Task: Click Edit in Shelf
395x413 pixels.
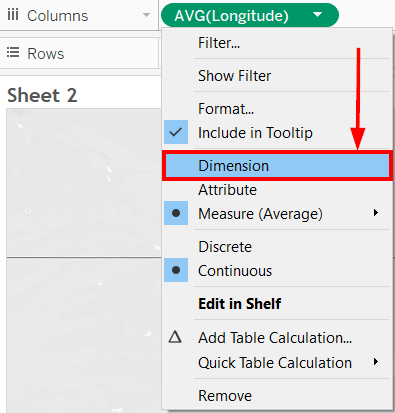Action: 240,304
